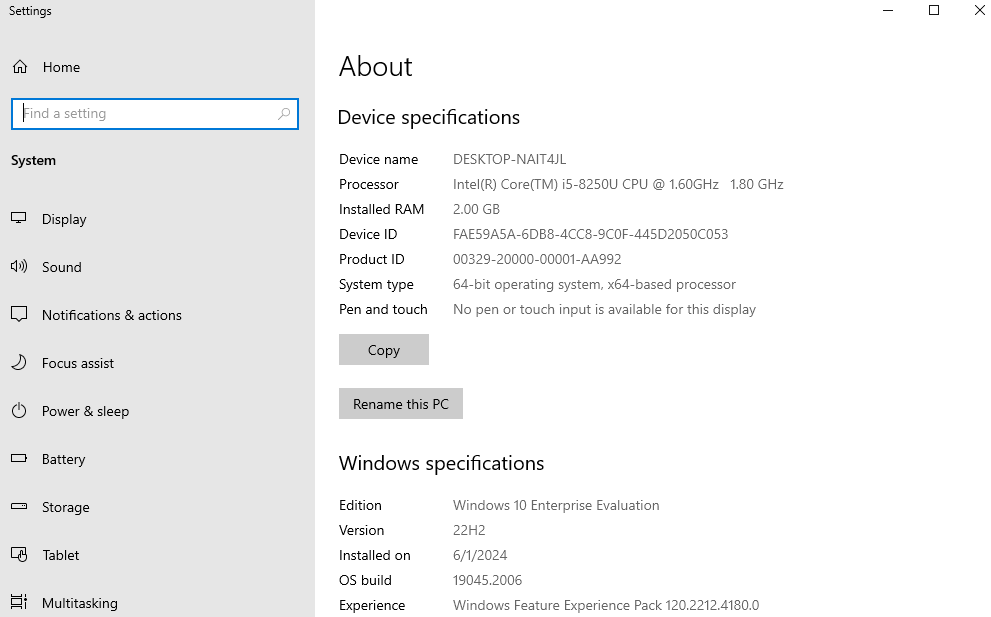Image resolution: width=991 pixels, height=617 pixels.
Task: Click the Focus assist moon icon
Action: [x=19, y=362]
